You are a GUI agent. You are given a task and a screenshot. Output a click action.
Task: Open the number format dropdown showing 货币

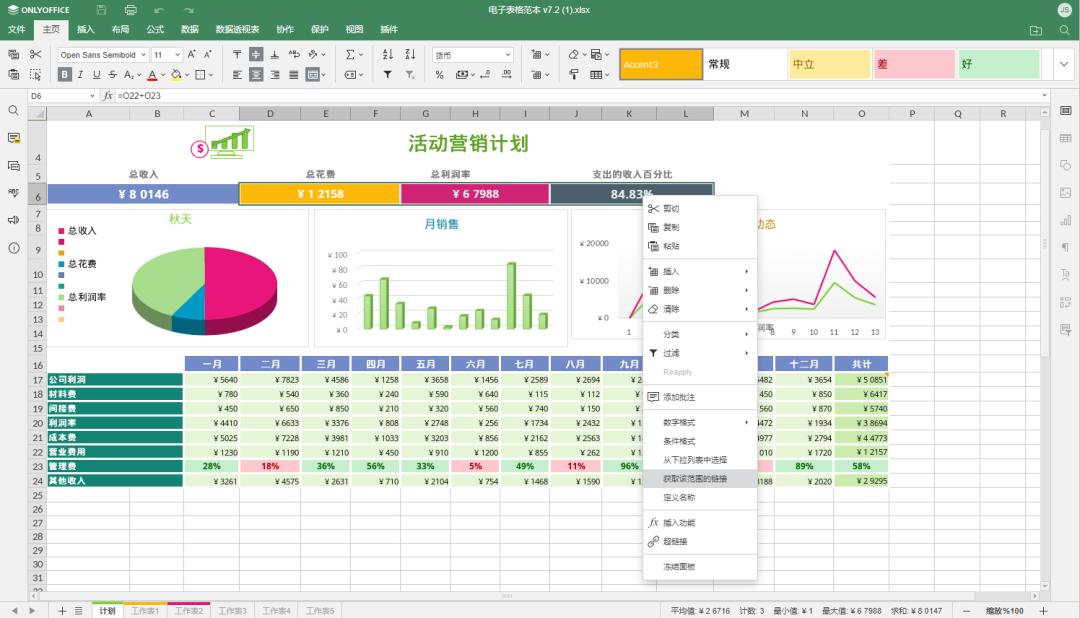pyautogui.click(x=472, y=55)
